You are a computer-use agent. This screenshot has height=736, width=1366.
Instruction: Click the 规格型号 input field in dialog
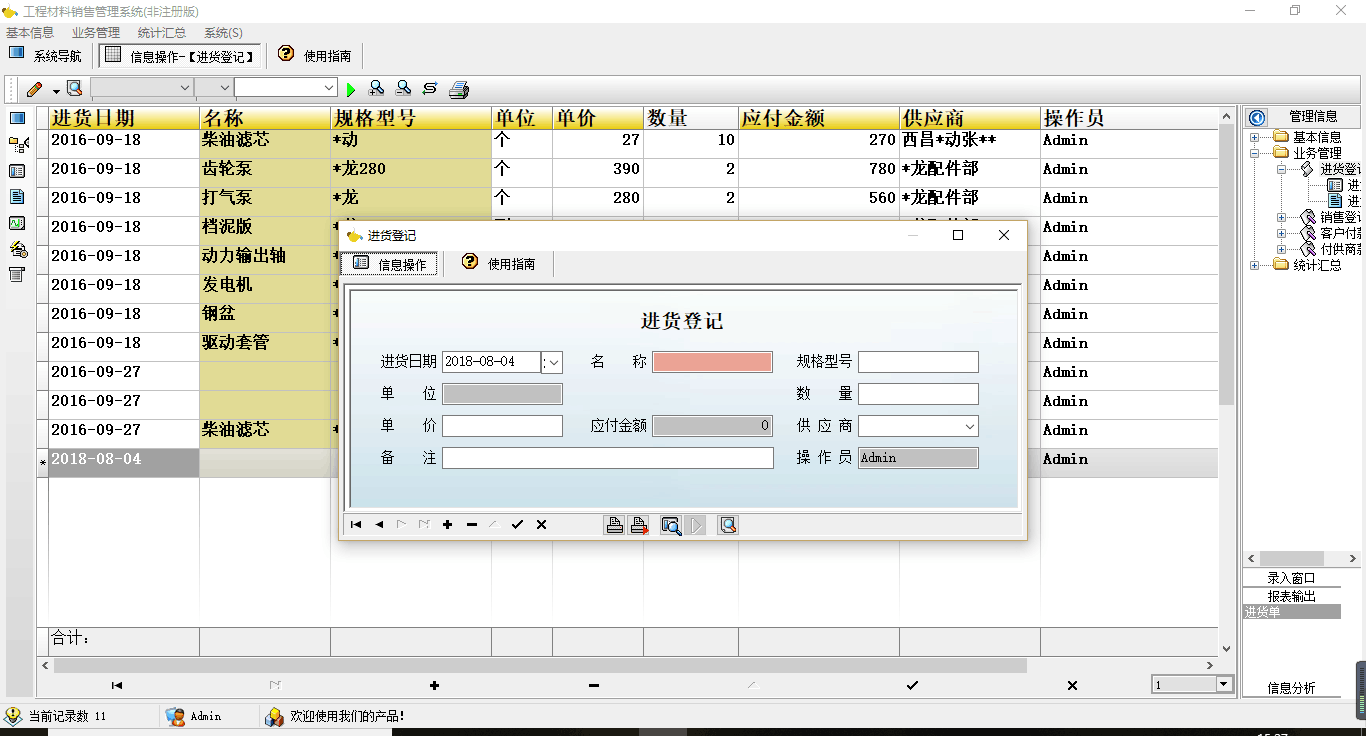918,362
